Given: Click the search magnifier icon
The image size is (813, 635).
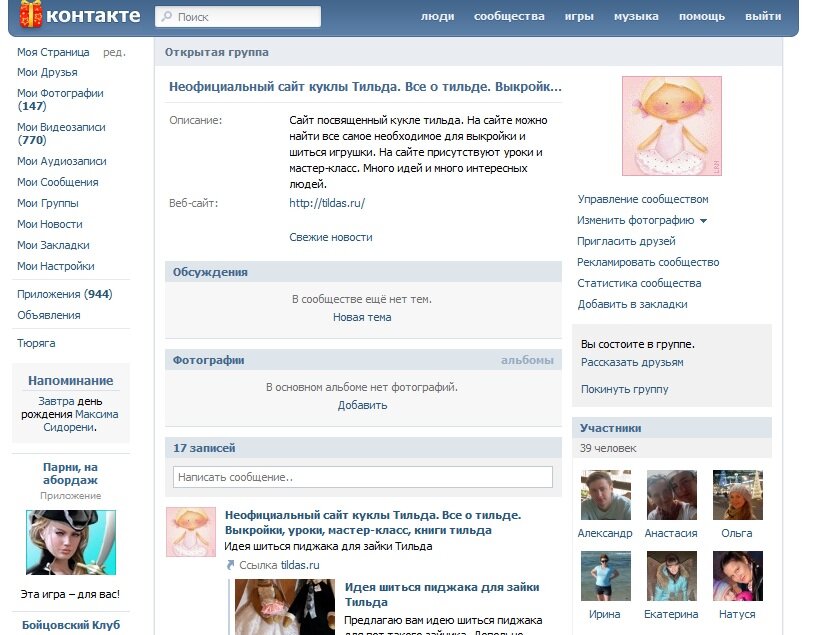Looking at the screenshot, I should tap(166, 17).
